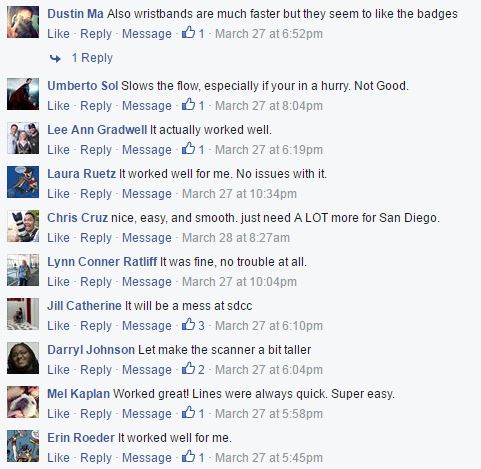481x469 pixels.
Task: Like Laura Ruetz's comment
Action: coord(58,194)
